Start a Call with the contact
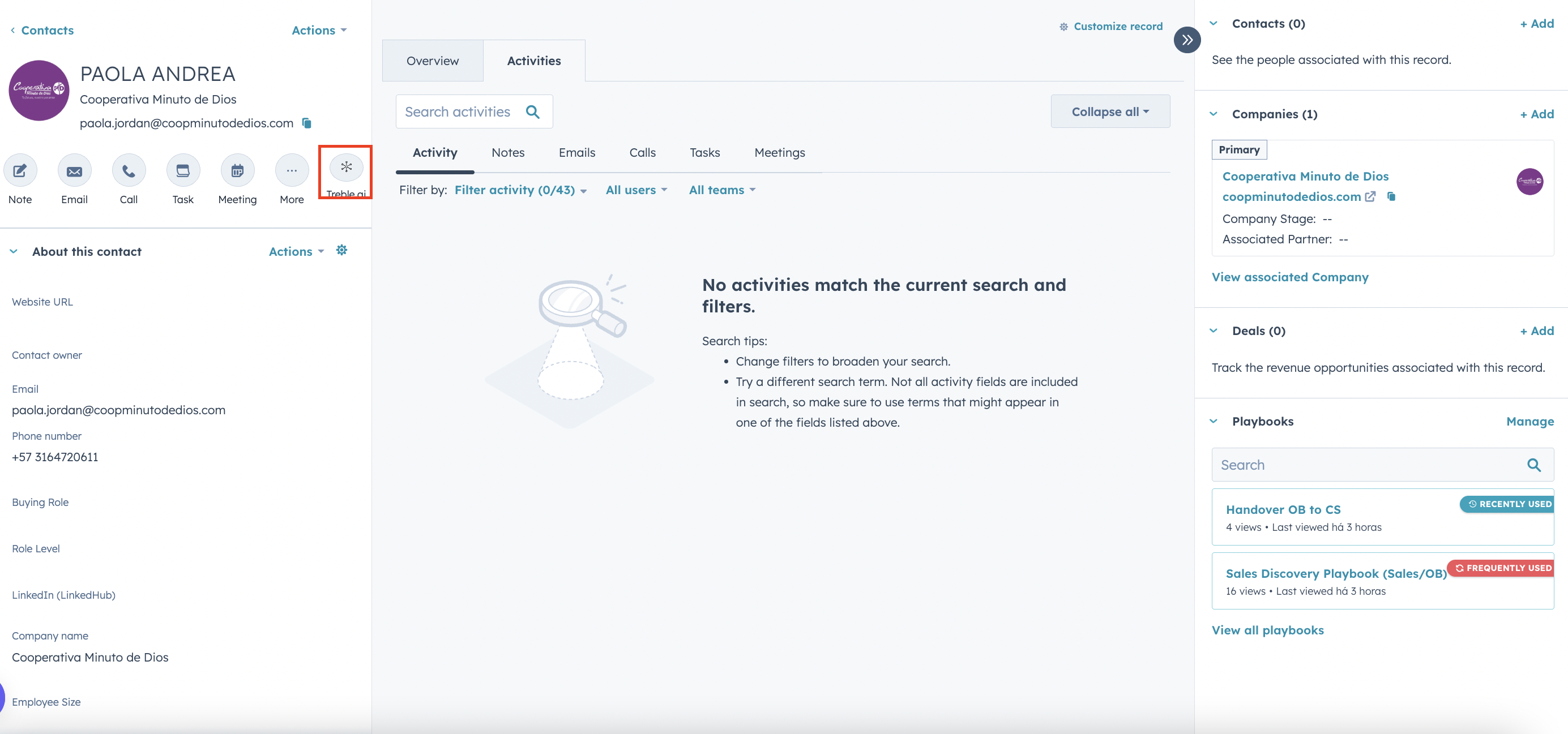Screen dimensions: 1568x734 tap(129, 171)
